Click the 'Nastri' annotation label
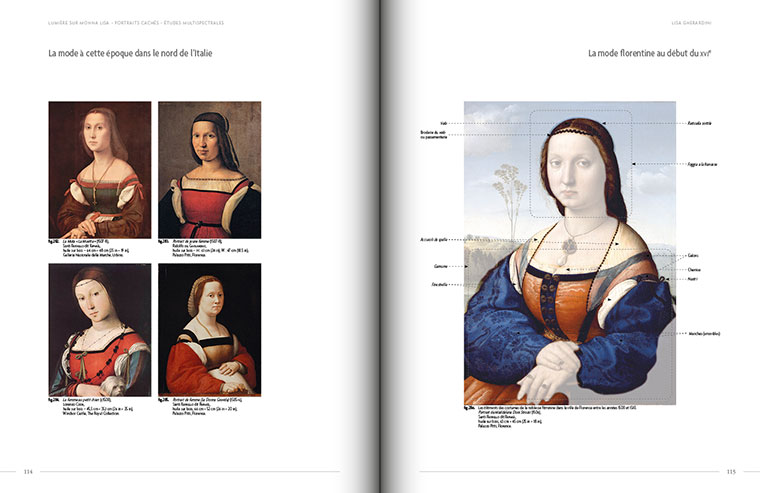This screenshot has width=760, height=493. [692, 279]
